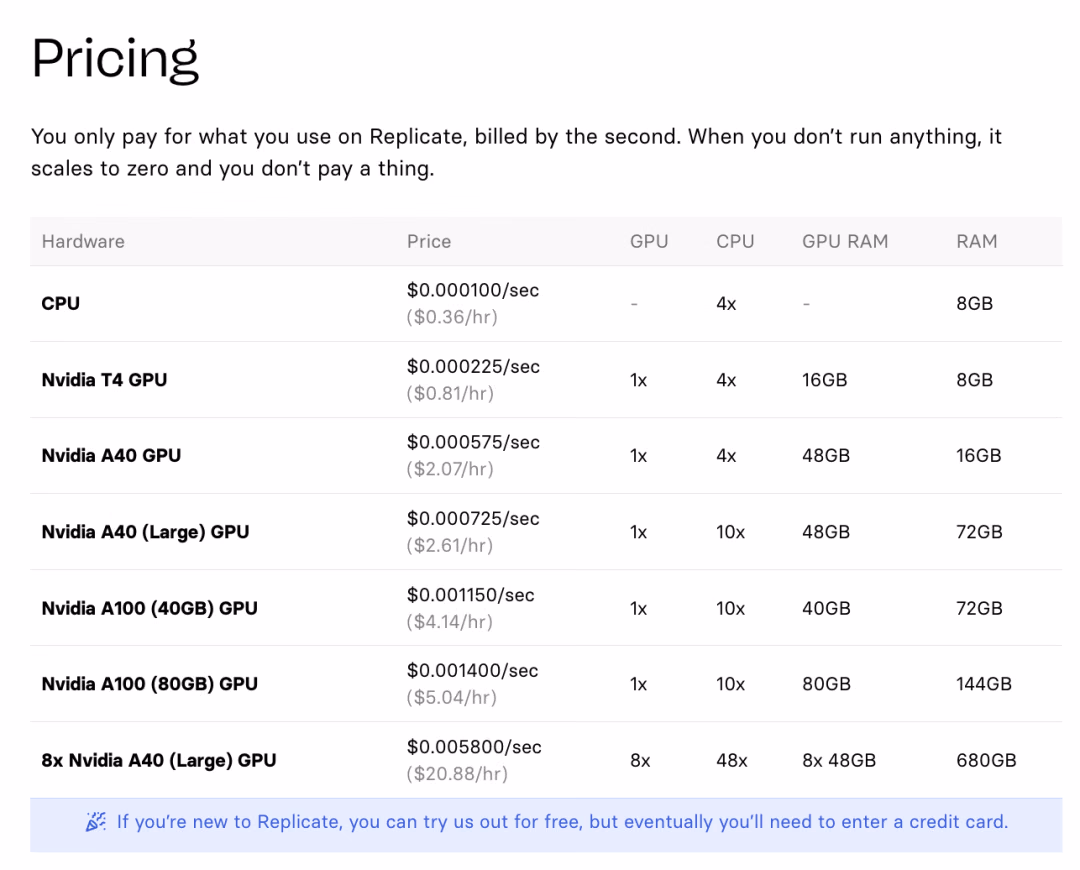Select the ($5.04/hr) hourly rate
The height and width of the screenshot is (870, 1080).
click(x=452, y=698)
